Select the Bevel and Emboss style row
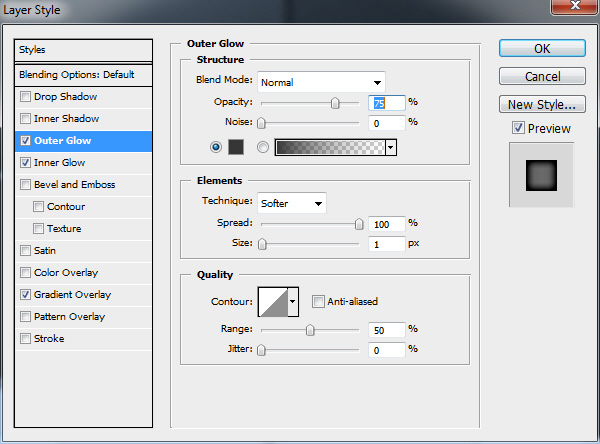Viewport: 600px width, 444px height. pyautogui.click(x=83, y=184)
